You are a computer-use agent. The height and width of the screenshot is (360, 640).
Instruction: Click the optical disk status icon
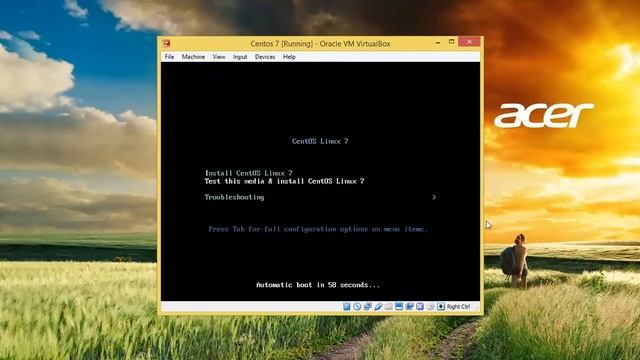tap(357, 306)
